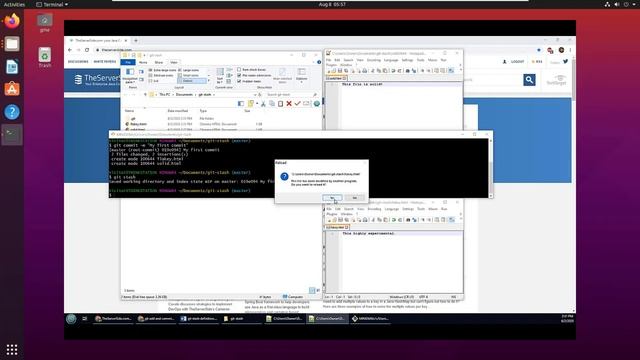Click Yes in the Reload dialog
The width and height of the screenshot is (640, 360).
(x=332, y=198)
